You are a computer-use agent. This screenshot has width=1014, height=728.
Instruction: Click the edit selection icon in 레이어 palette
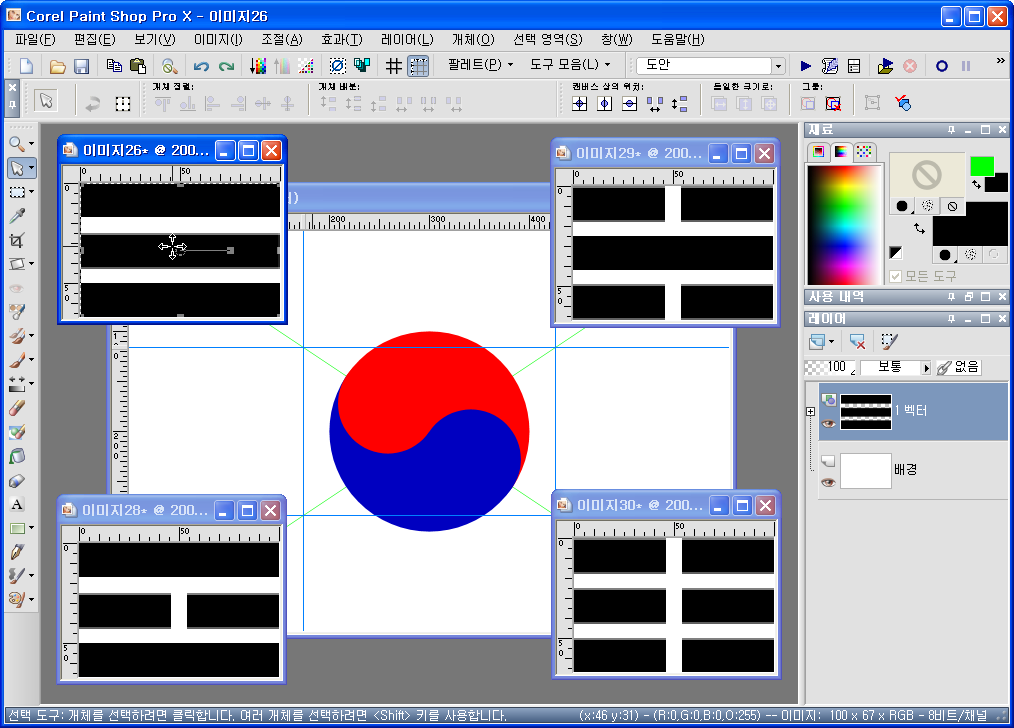tap(890, 340)
